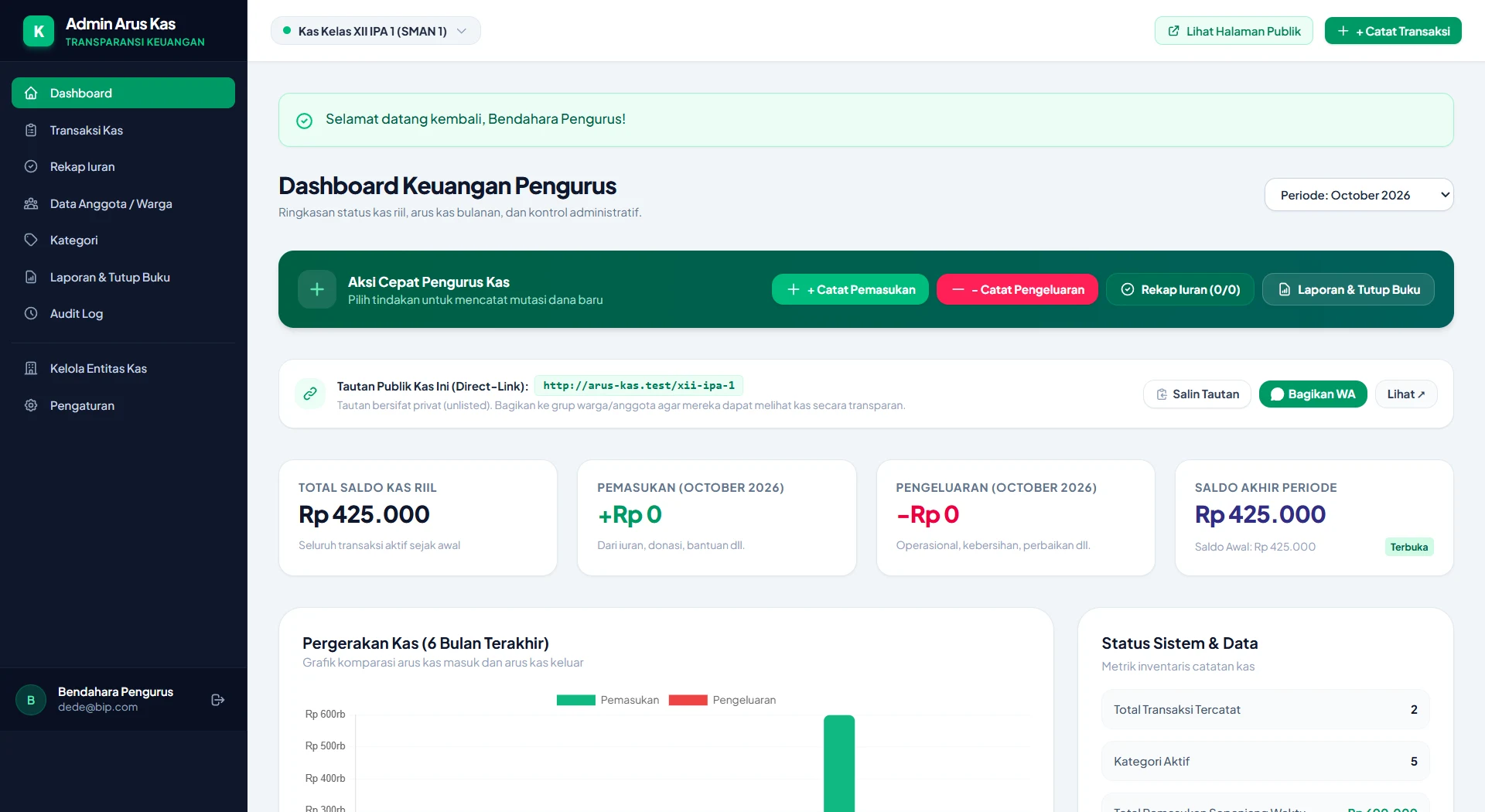Click the arus-kas.test/xii-ipa-1 URL

(x=639, y=385)
